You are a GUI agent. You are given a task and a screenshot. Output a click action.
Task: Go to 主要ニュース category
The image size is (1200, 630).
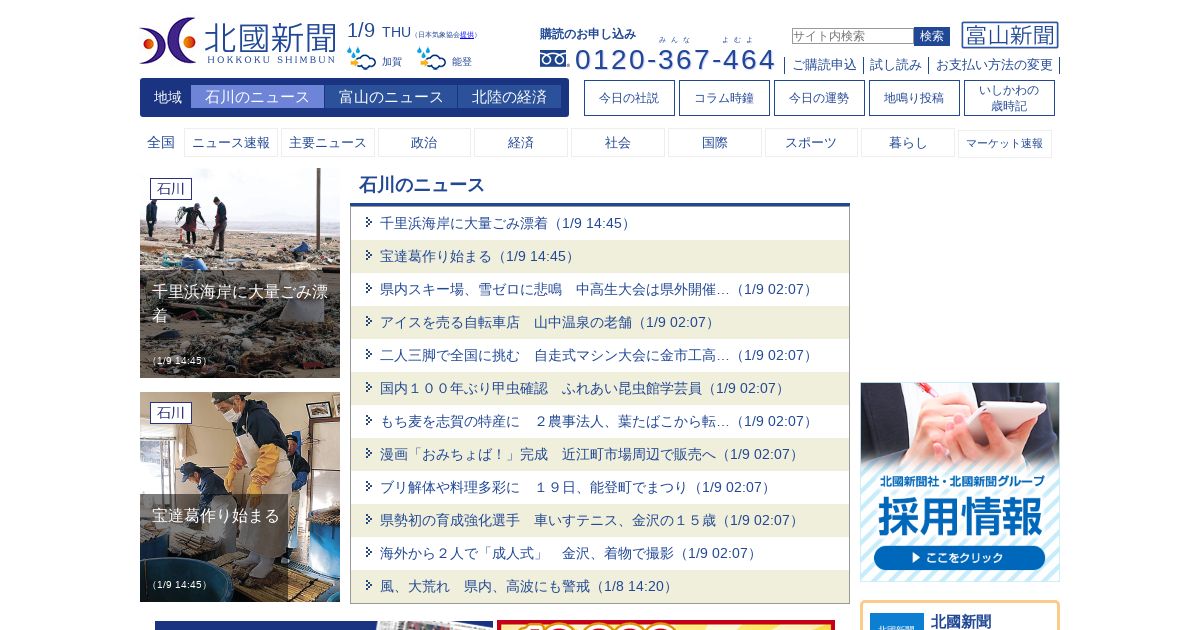tap(328, 143)
